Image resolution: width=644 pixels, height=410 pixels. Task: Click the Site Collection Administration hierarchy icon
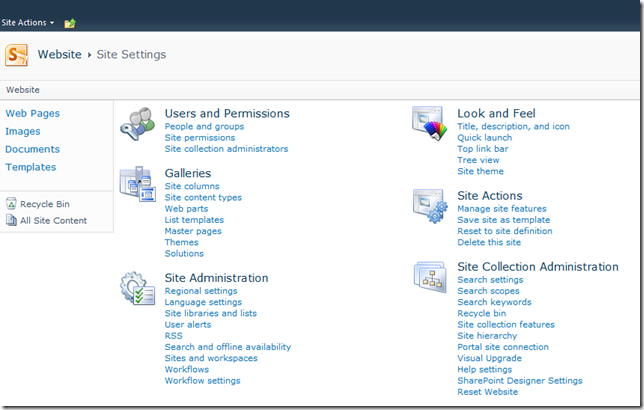430,277
